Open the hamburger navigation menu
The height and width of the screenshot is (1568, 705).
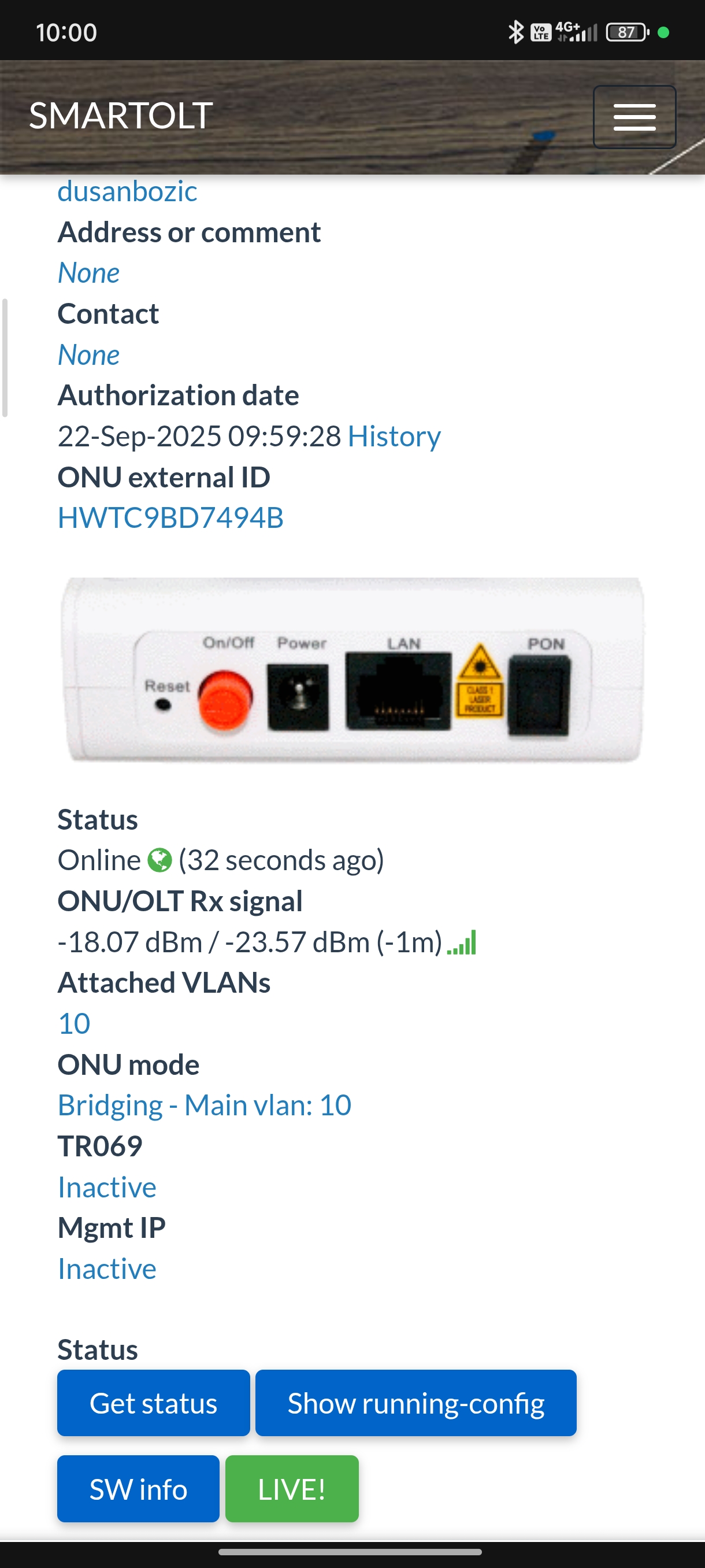(x=634, y=117)
